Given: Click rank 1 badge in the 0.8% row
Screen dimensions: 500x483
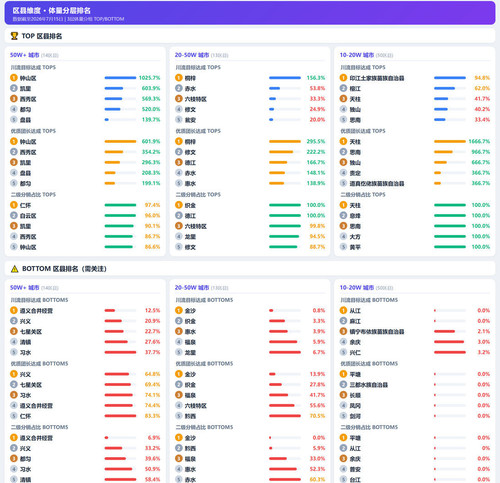Looking at the screenshot, I should pos(179,311).
